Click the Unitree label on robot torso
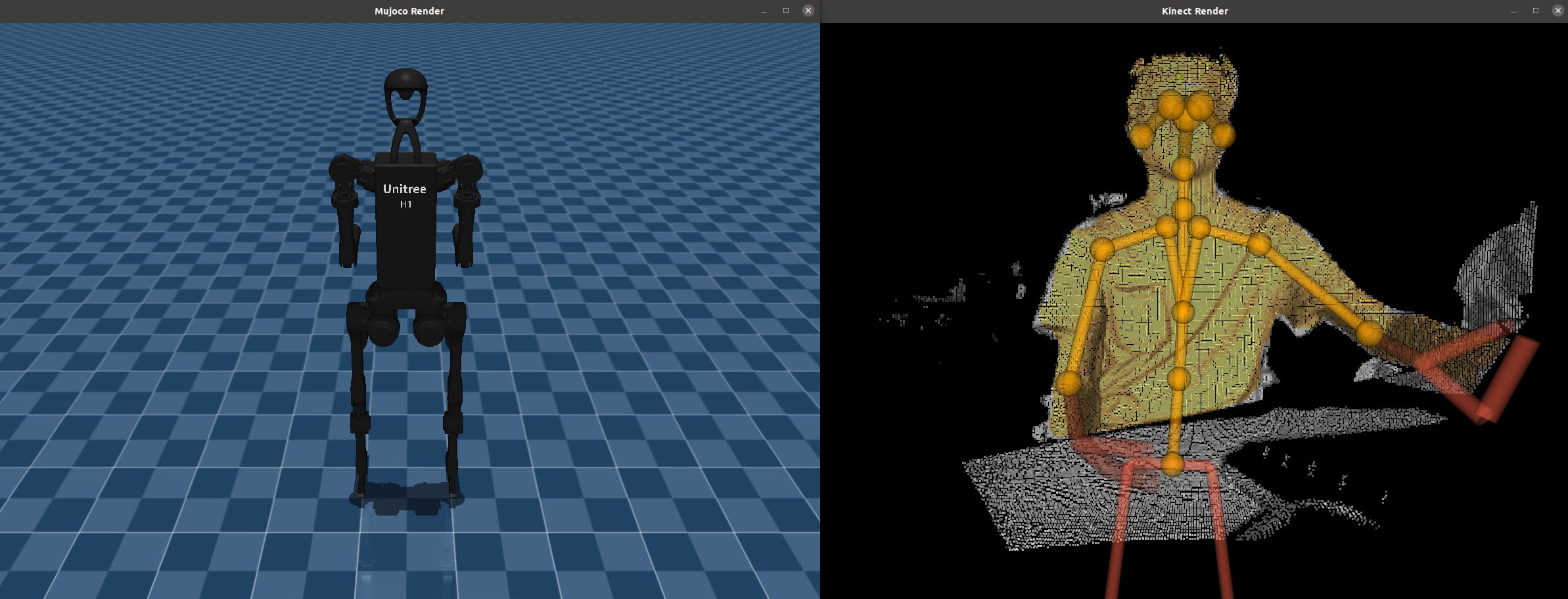The height and width of the screenshot is (599, 1568). (x=405, y=189)
